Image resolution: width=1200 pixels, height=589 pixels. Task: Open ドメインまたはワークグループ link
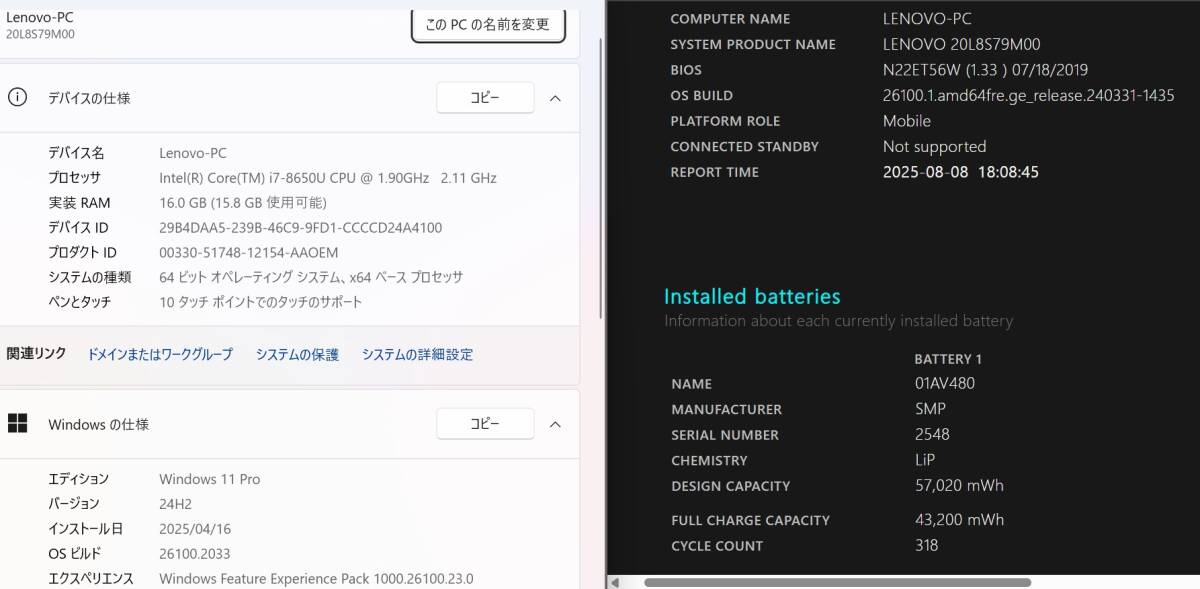coord(160,354)
